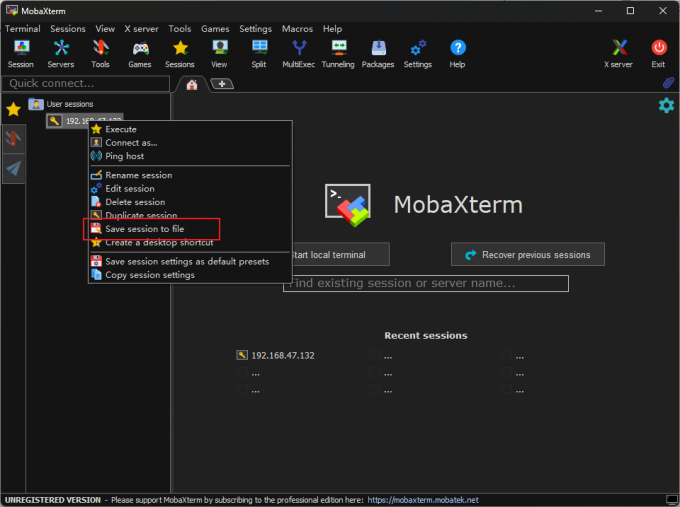Open the X server menu
This screenshot has height=507, width=680.
click(x=141, y=29)
